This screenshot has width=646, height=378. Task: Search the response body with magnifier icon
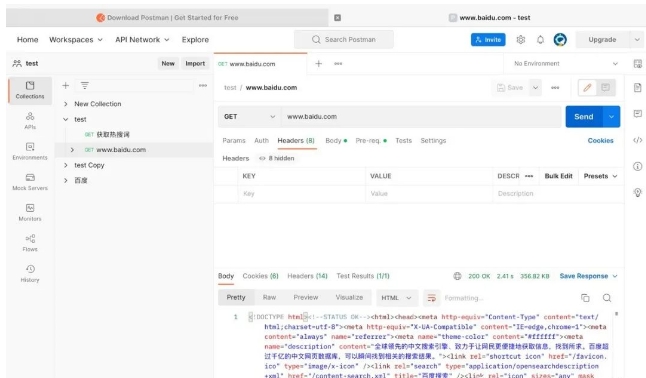point(607,298)
